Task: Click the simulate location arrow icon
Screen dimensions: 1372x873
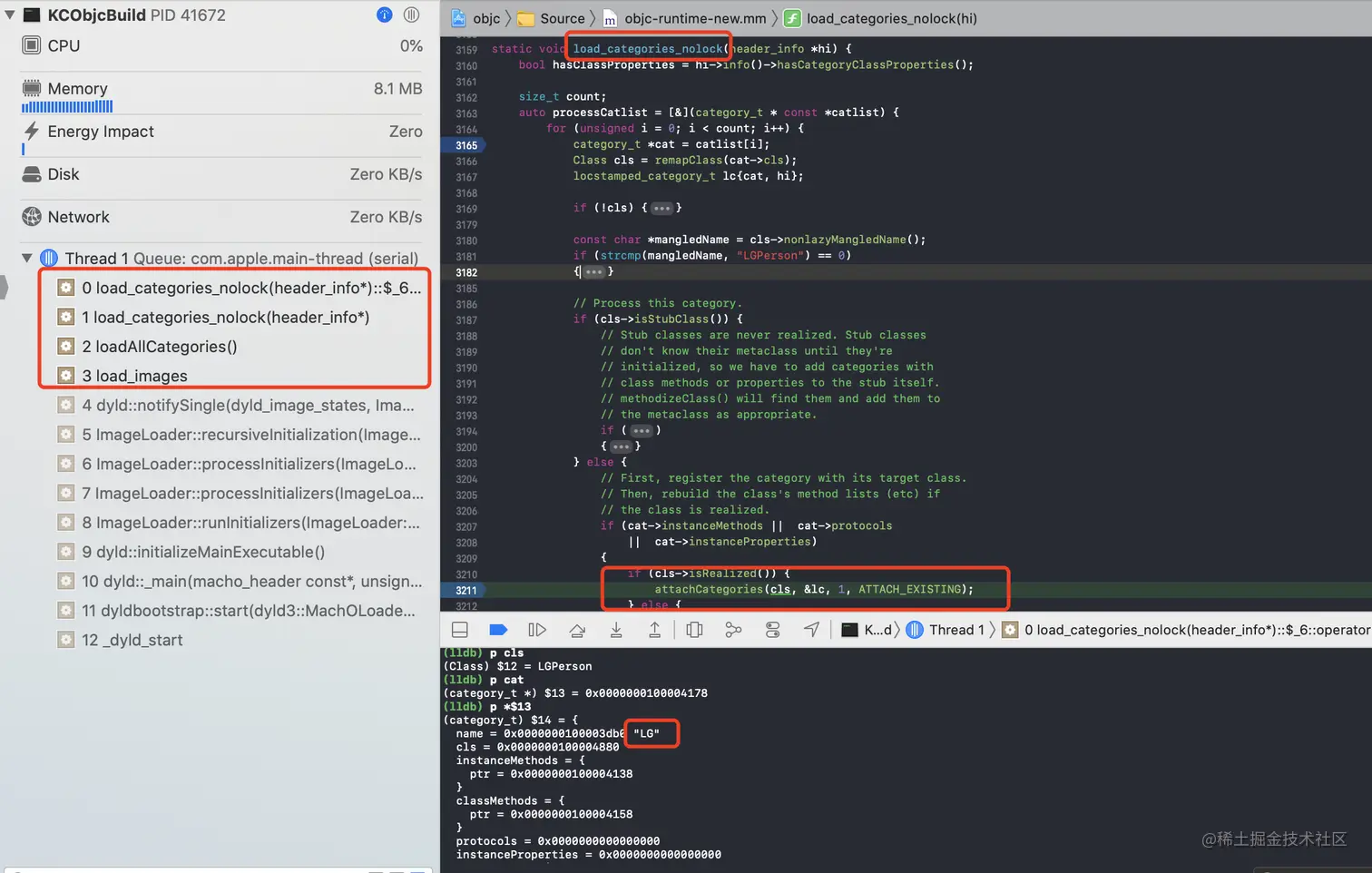Action: (x=811, y=630)
